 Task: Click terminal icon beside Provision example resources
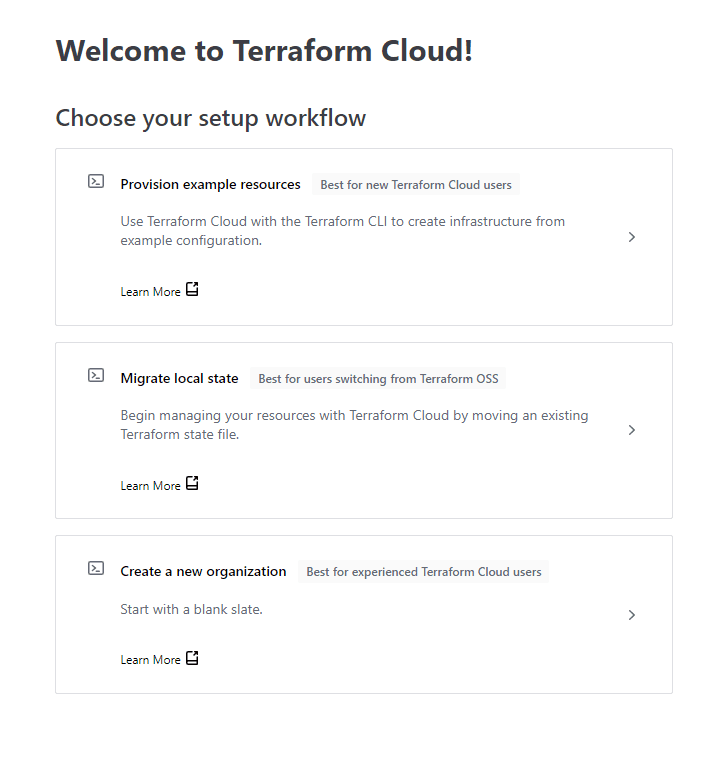point(96,182)
